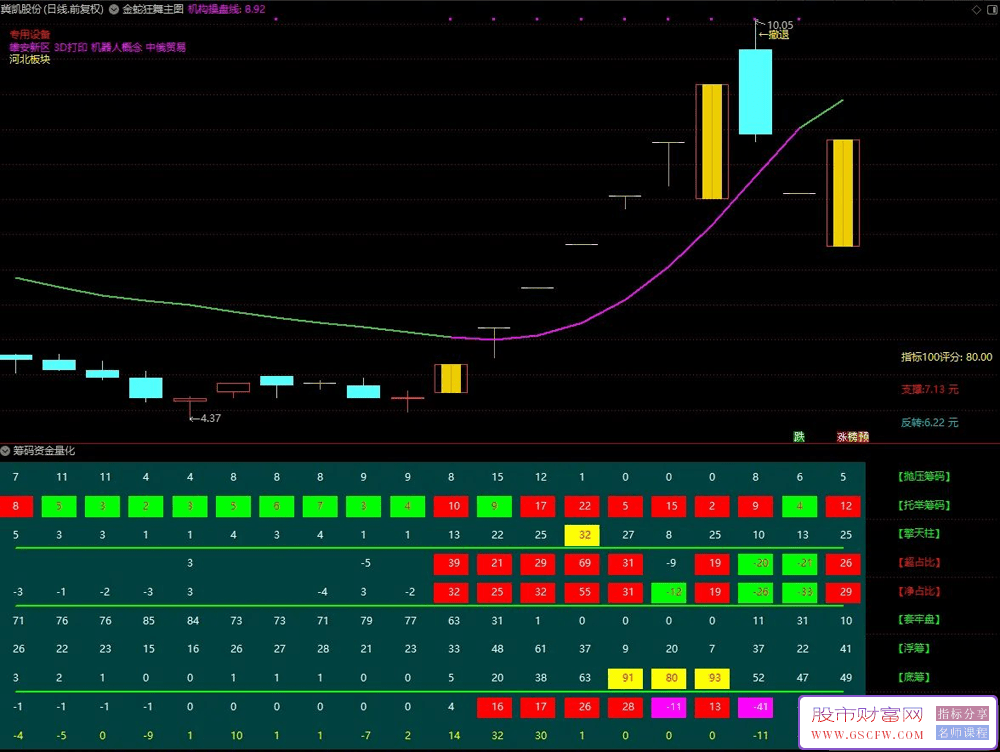This screenshot has height=752, width=1000.
Task: Click the 【超占比】 row label
Action: tap(919, 563)
